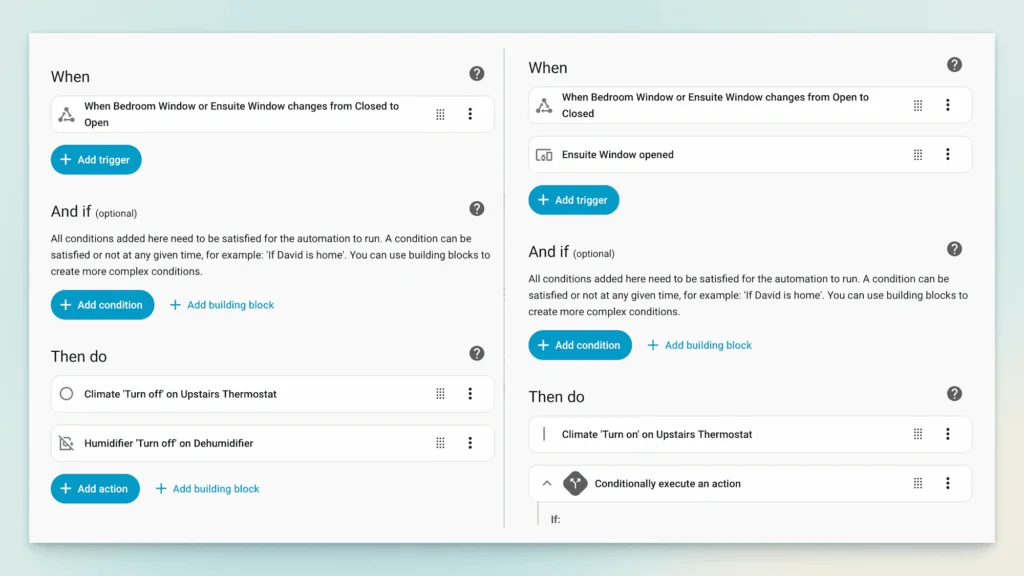This screenshot has width=1024, height=576.
Task: Click "Add building block" in the right And if section
Action: click(x=699, y=345)
